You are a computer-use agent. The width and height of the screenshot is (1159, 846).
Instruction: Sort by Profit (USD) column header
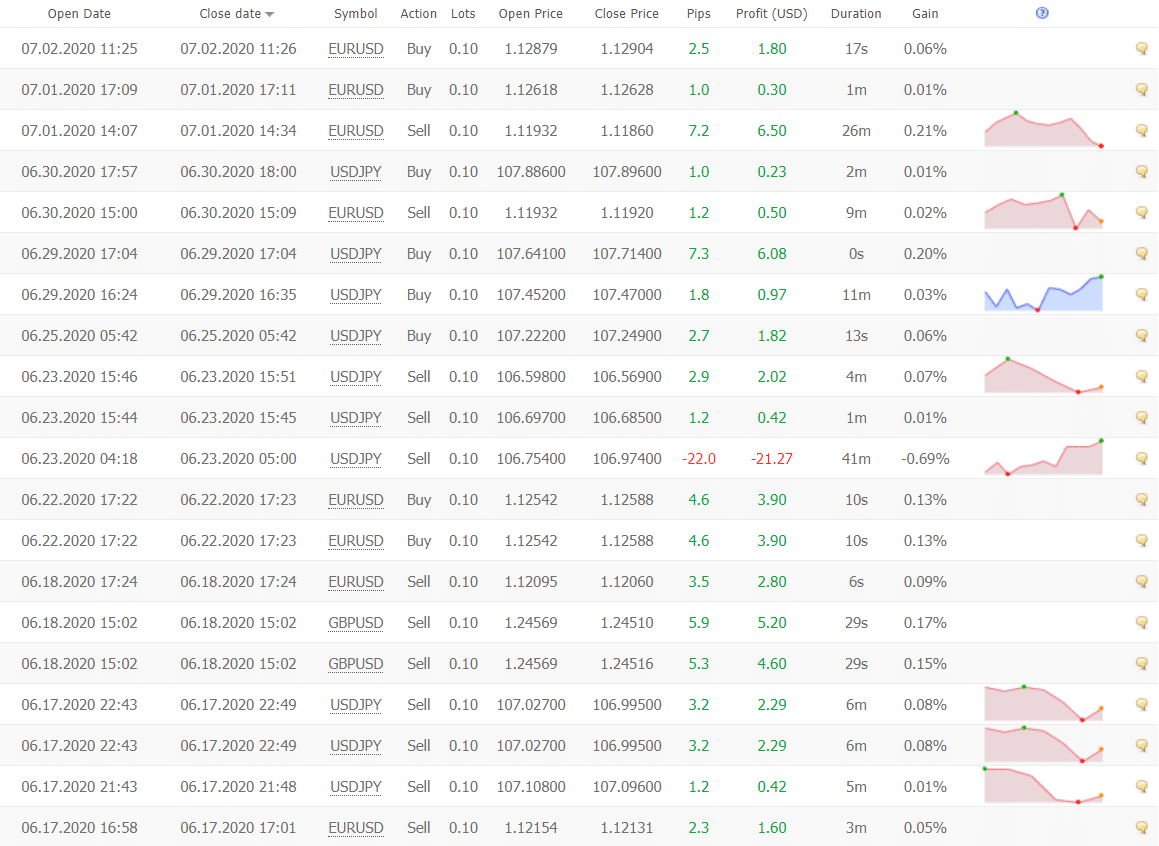pyautogui.click(x=771, y=14)
